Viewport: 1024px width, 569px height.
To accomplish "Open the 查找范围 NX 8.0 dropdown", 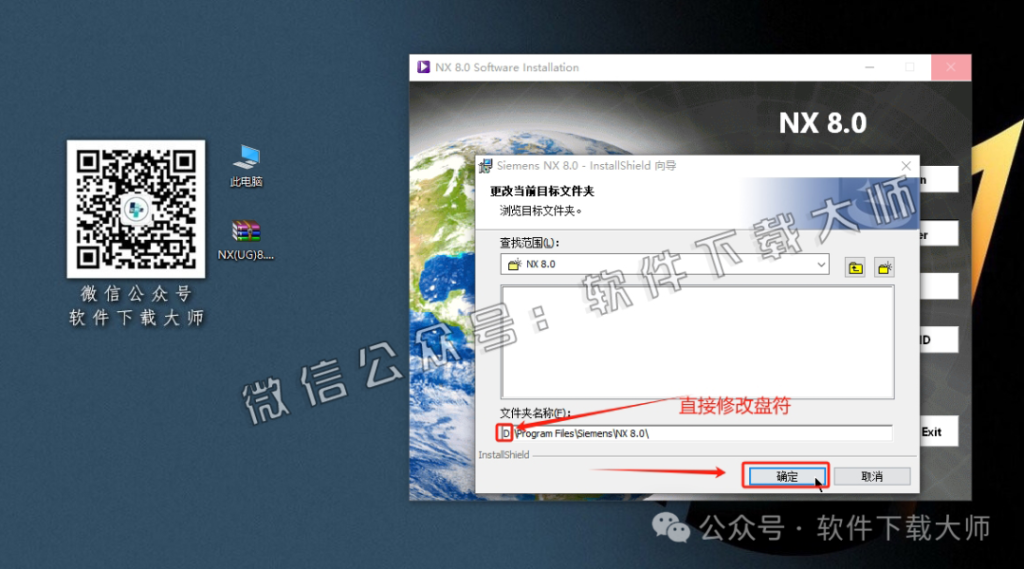I will click(665, 264).
